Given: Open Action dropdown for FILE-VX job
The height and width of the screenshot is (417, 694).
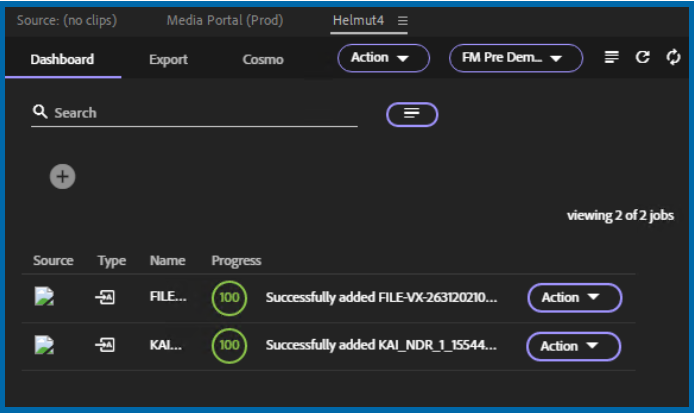Looking at the screenshot, I should click(574, 297).
